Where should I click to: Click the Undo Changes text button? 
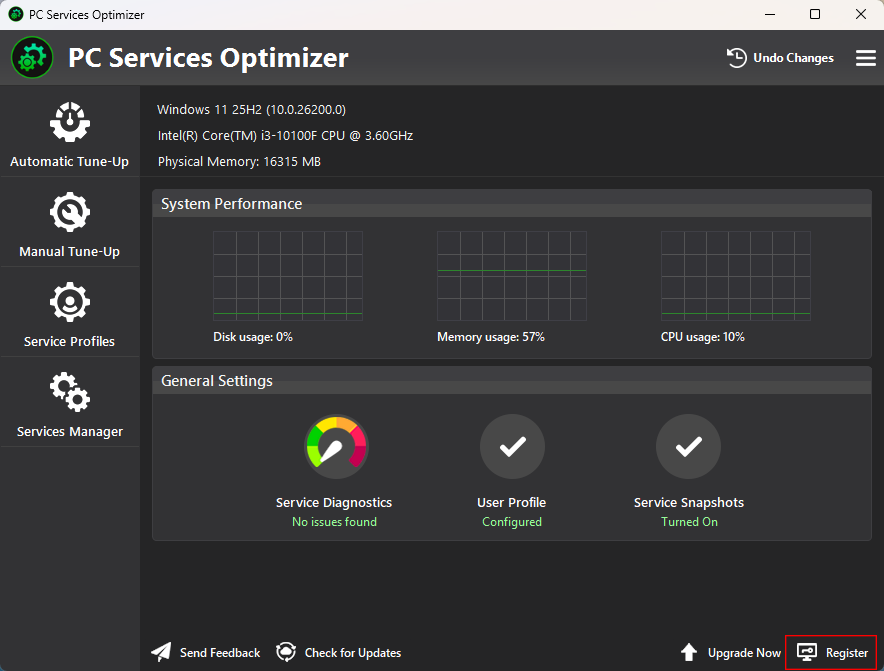click(793, 58)
